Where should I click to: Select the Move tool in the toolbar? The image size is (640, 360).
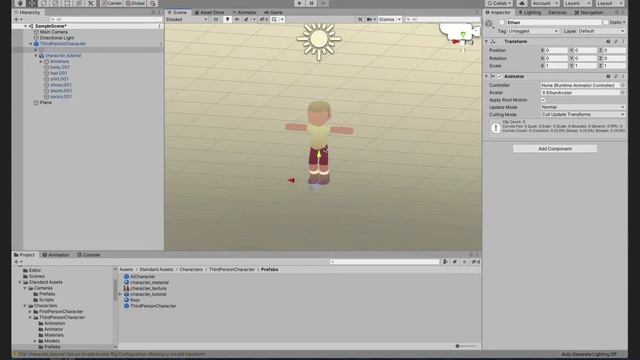(32, 3)
